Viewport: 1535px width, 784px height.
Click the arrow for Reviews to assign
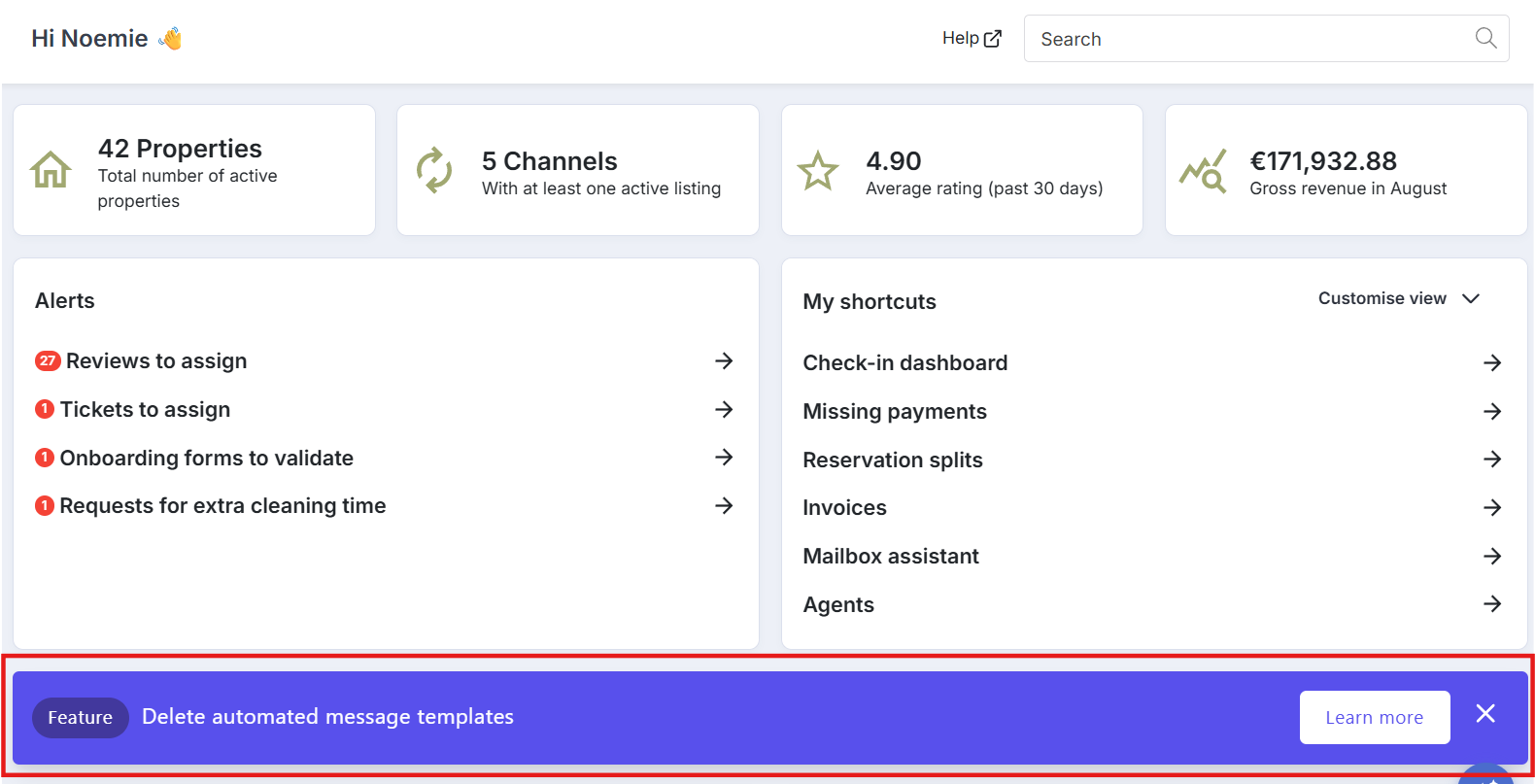click(724, 360)
